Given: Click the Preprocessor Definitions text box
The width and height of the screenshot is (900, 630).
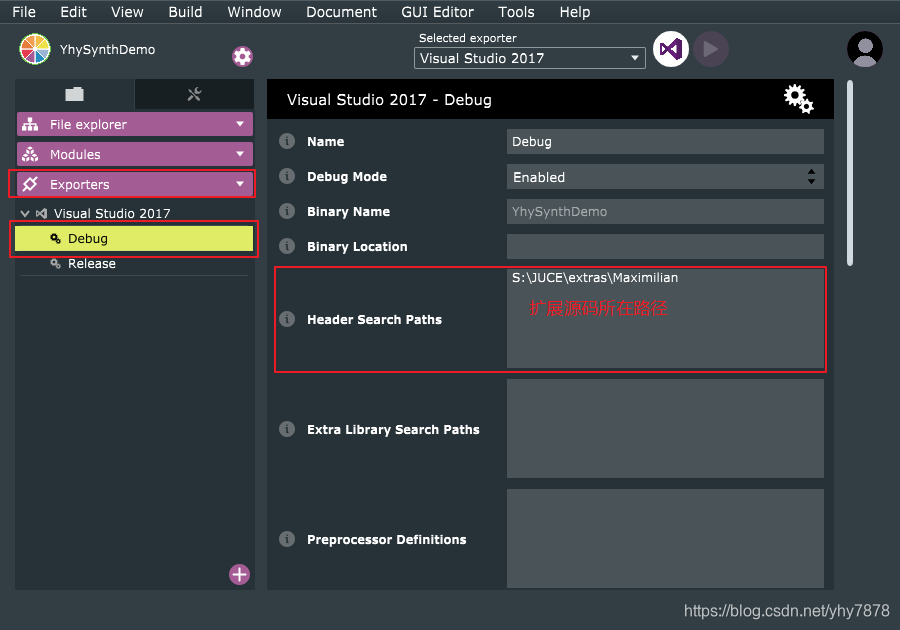Looking at the screenshot, I should click(x=665, y=538).
